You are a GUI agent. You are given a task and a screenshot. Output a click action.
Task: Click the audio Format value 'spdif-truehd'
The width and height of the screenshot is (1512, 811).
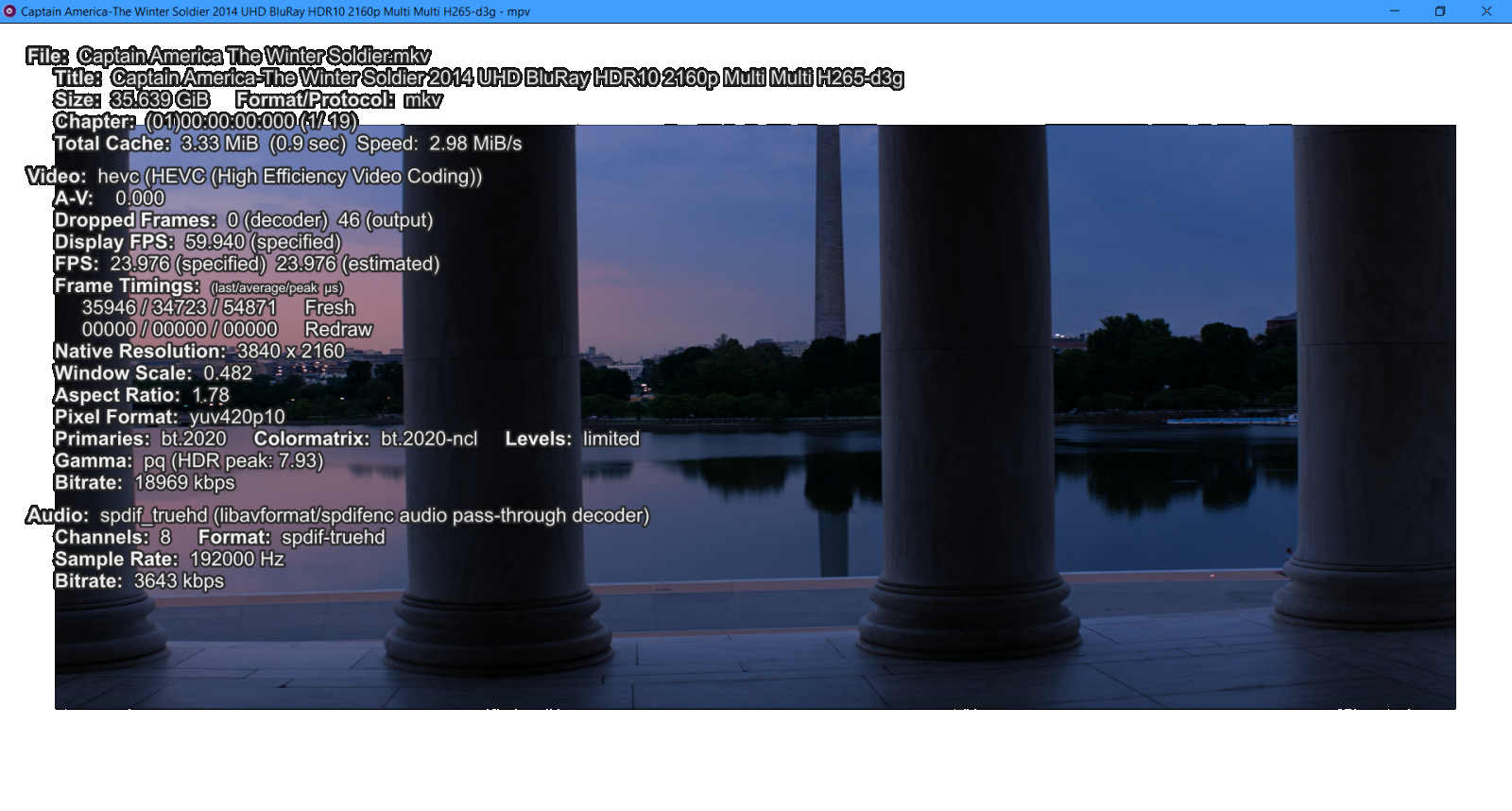coord(334,537)
